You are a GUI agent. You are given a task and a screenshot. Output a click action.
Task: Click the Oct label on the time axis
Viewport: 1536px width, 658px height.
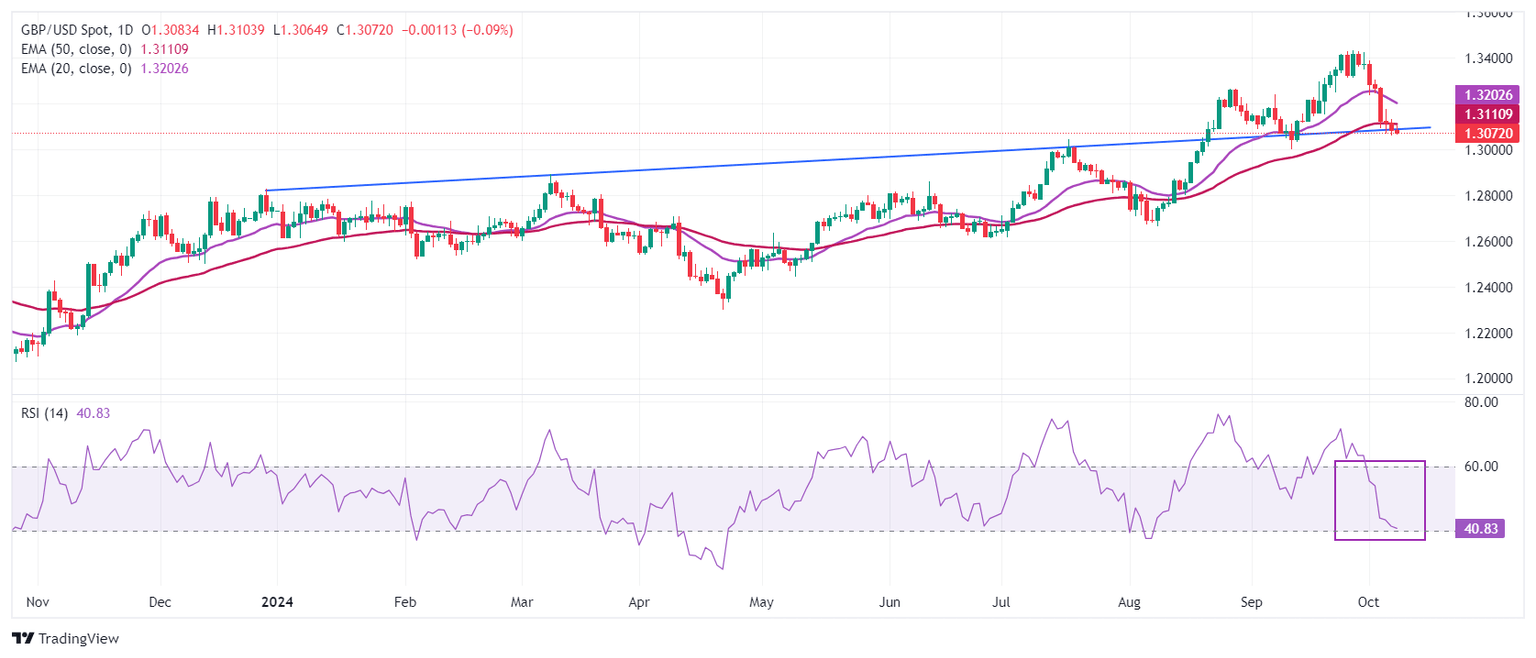click(1368, 602)
